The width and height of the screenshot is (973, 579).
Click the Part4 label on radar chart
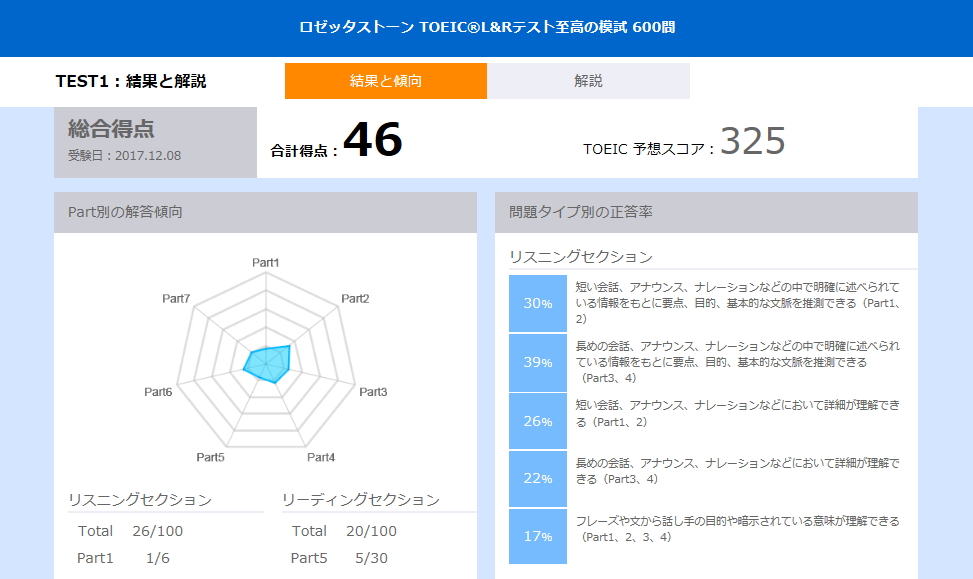(x=321, y=458)
